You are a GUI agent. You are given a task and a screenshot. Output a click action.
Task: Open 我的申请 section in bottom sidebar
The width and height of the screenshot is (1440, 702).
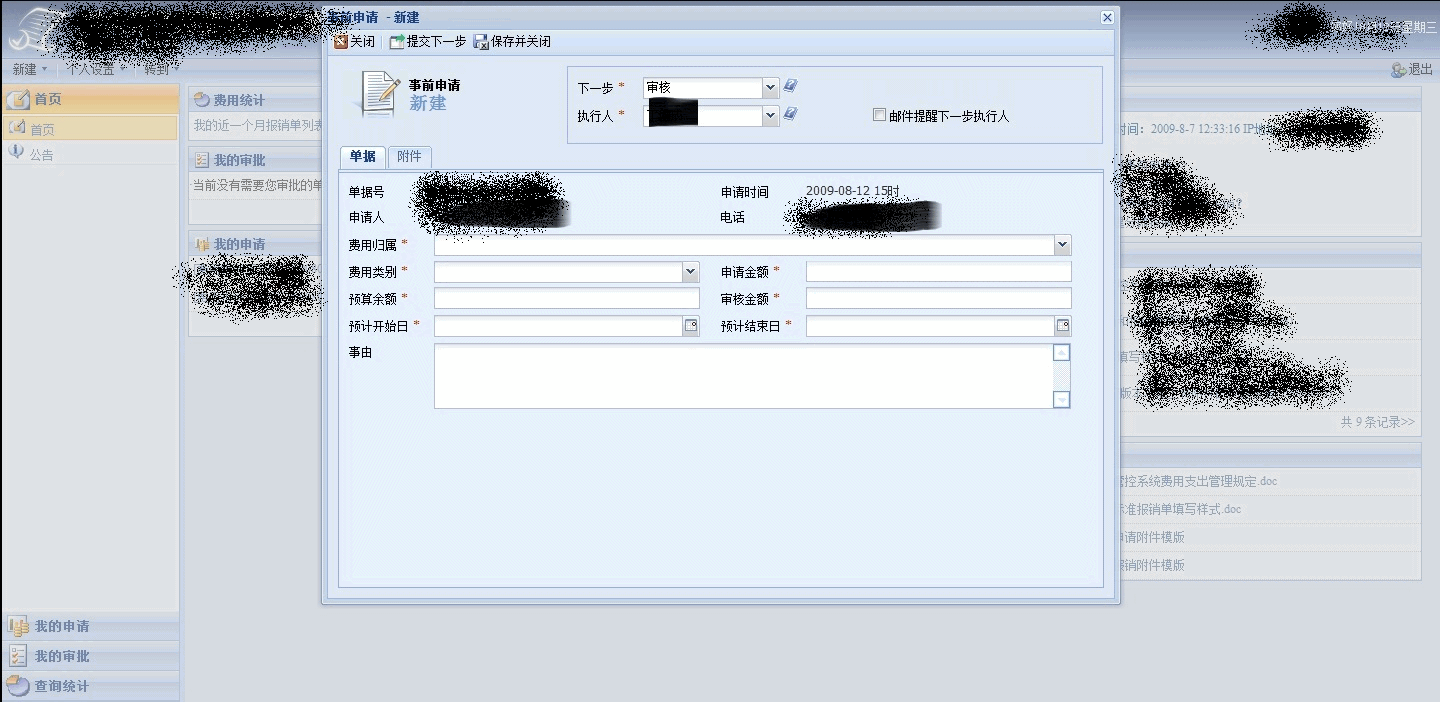pos(90,627)
